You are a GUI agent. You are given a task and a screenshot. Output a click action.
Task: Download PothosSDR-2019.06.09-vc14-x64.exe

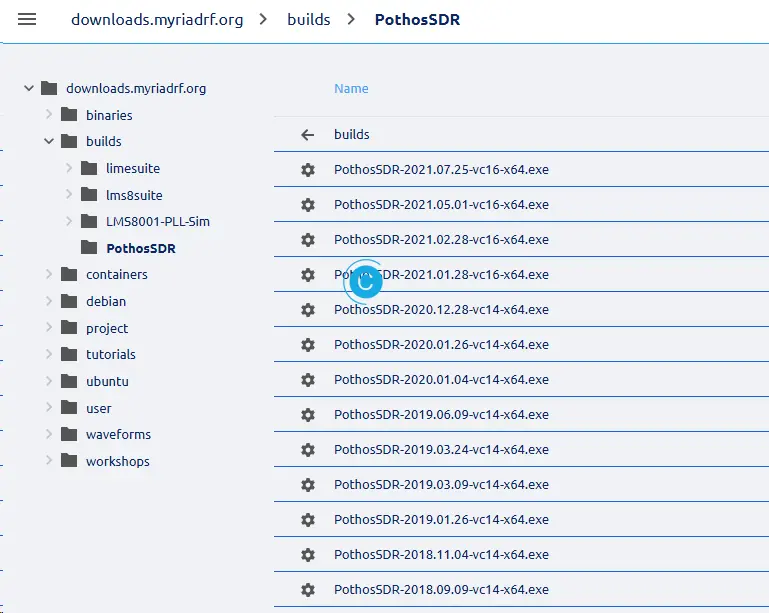pyautogui.click(x=441, y=415)
